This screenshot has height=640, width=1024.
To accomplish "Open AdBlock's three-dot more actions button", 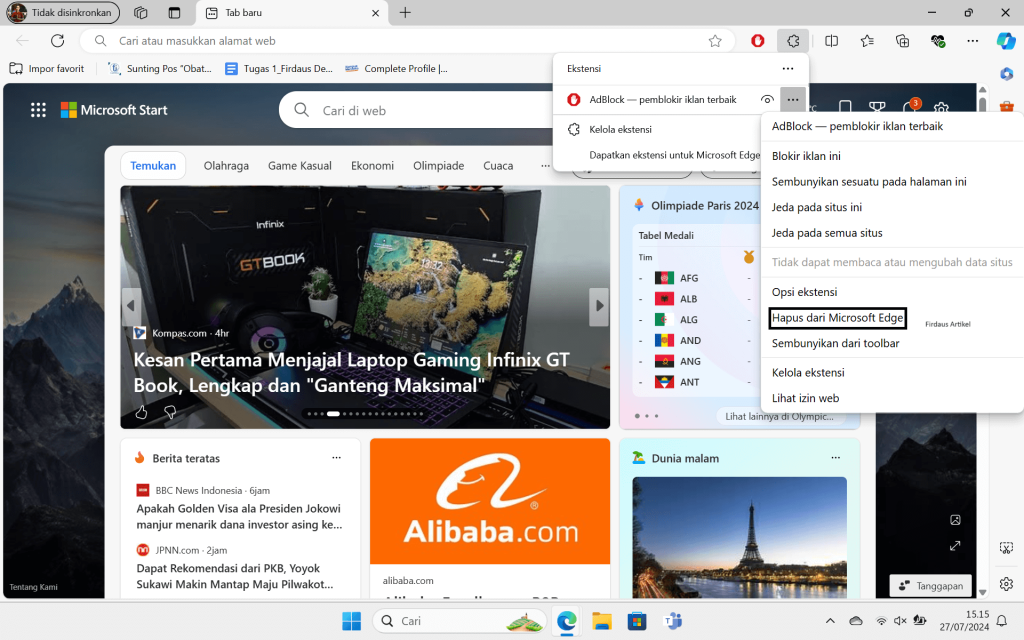I will [793, 100].
